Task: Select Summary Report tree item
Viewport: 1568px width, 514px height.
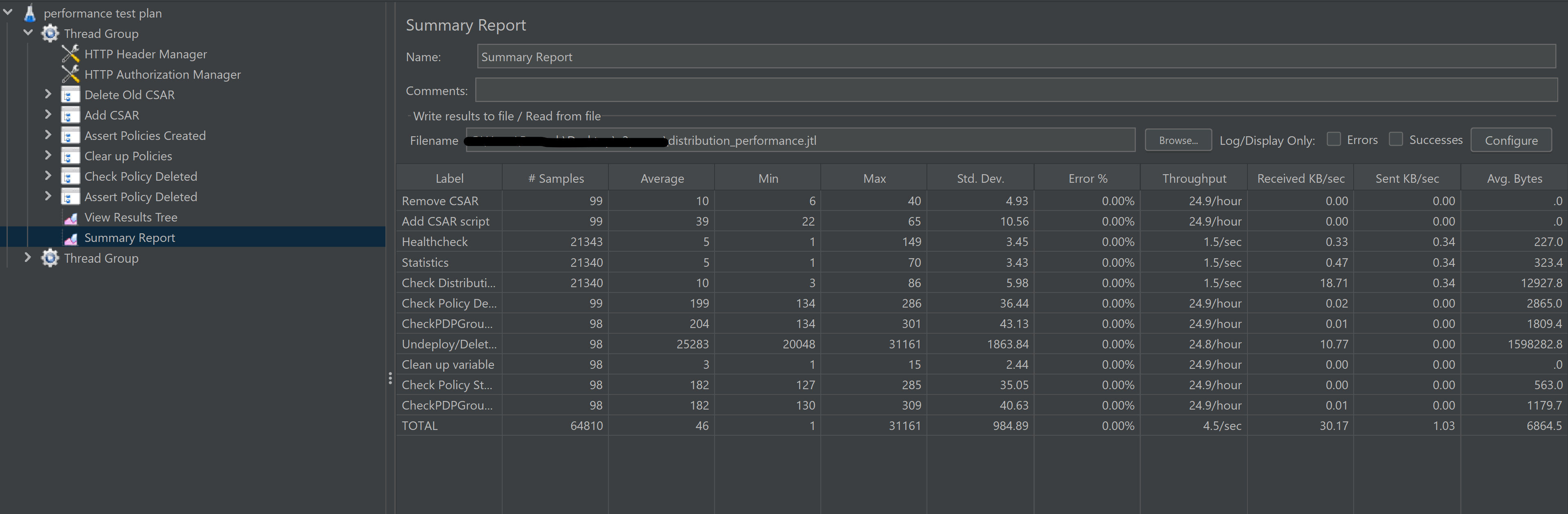Action: click(x=130, y=238)
